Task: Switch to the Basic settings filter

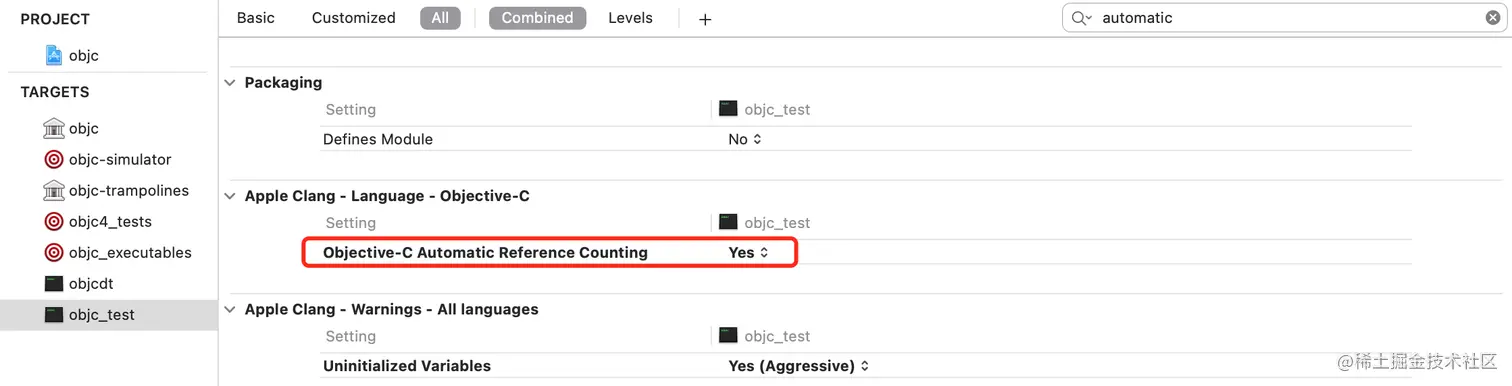Action: click(256, 18)
